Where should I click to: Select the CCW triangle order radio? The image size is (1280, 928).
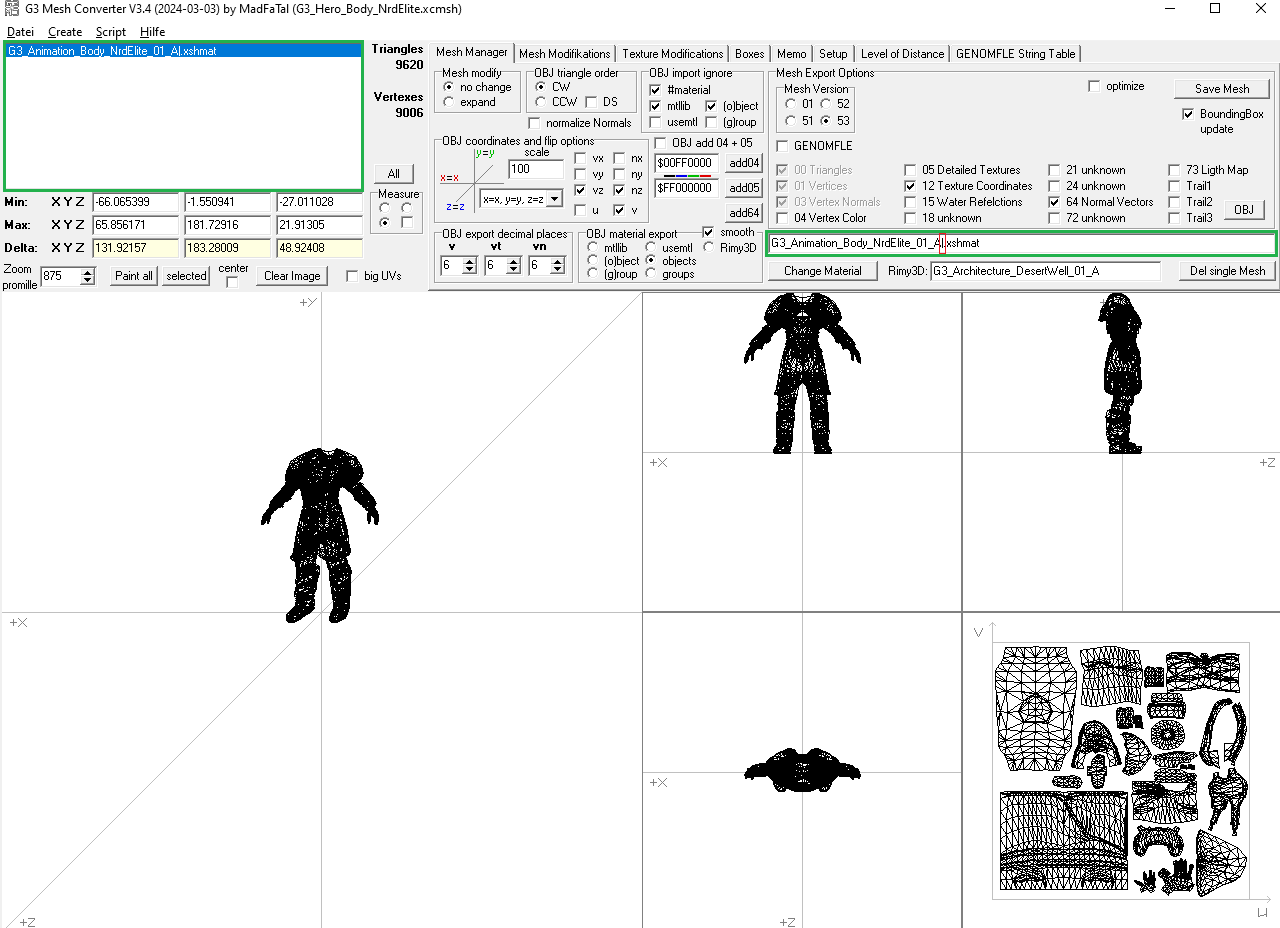(541, 102)
